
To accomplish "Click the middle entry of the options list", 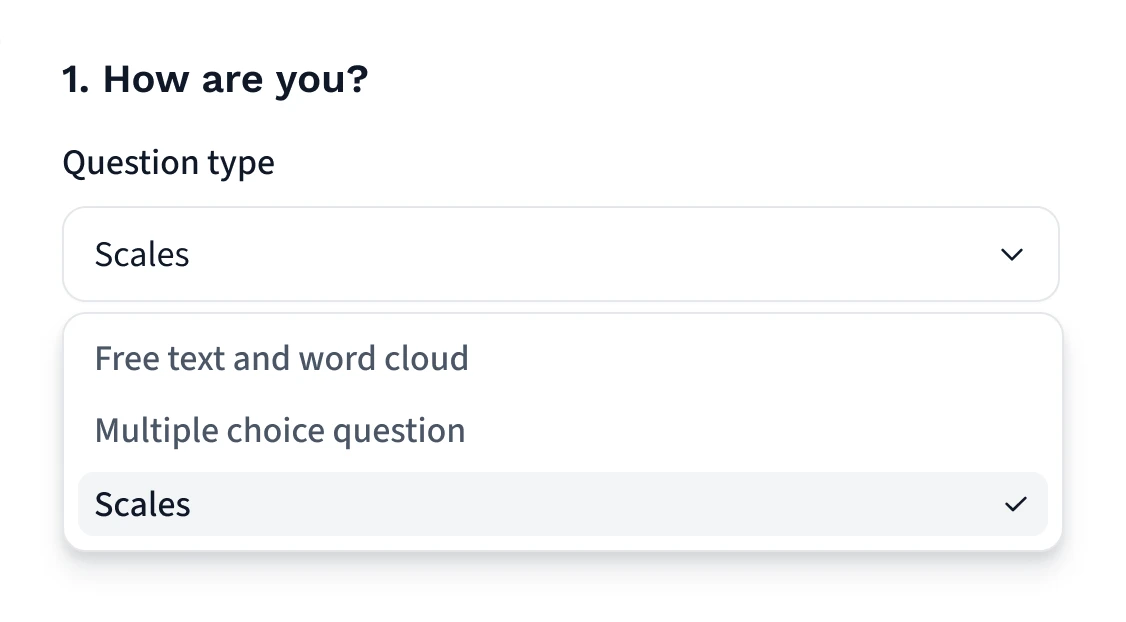I will (x=280, y=431).
